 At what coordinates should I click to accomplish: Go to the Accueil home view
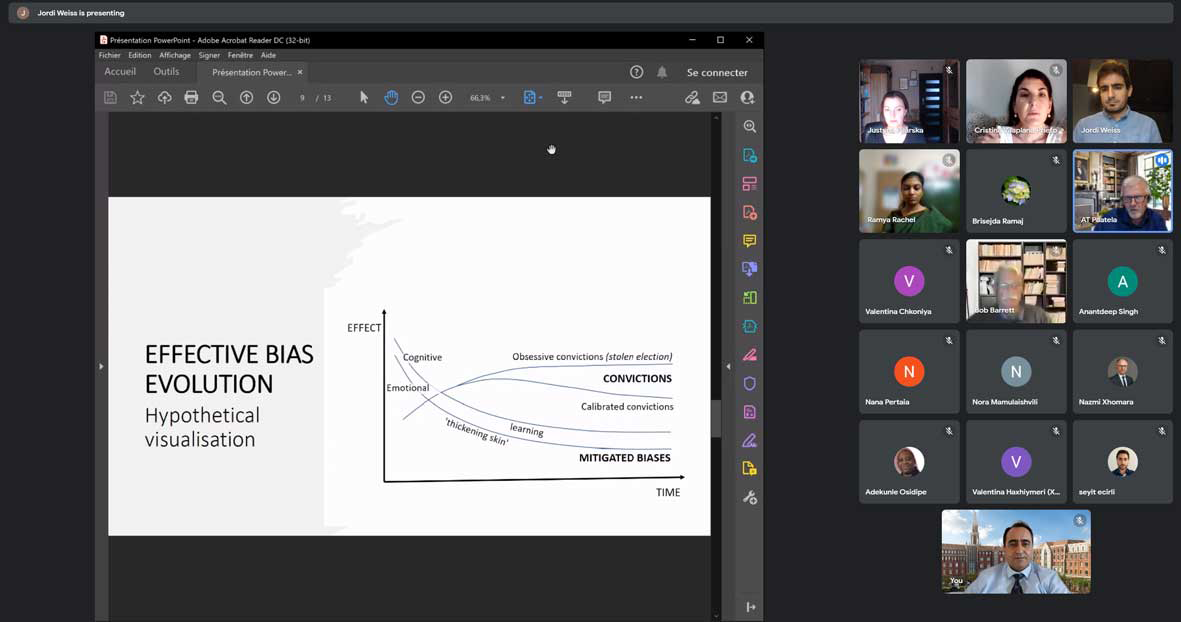(x=120, y=72)
